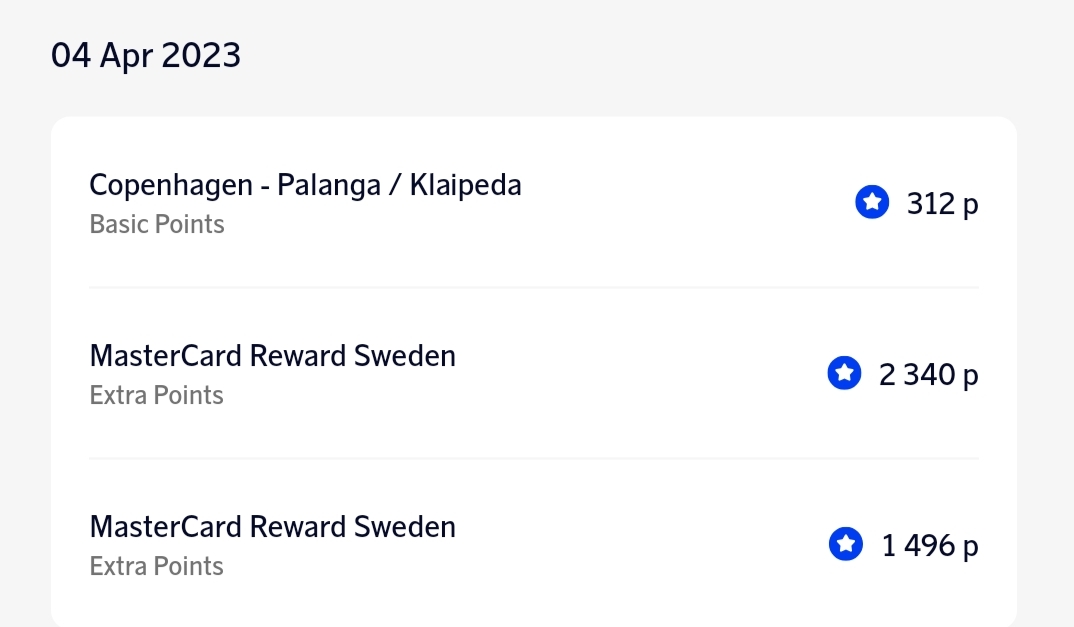The width and height of the screenshot is (1074, 627).
Task: Click the Basic Points label
Action: point(157,224)
